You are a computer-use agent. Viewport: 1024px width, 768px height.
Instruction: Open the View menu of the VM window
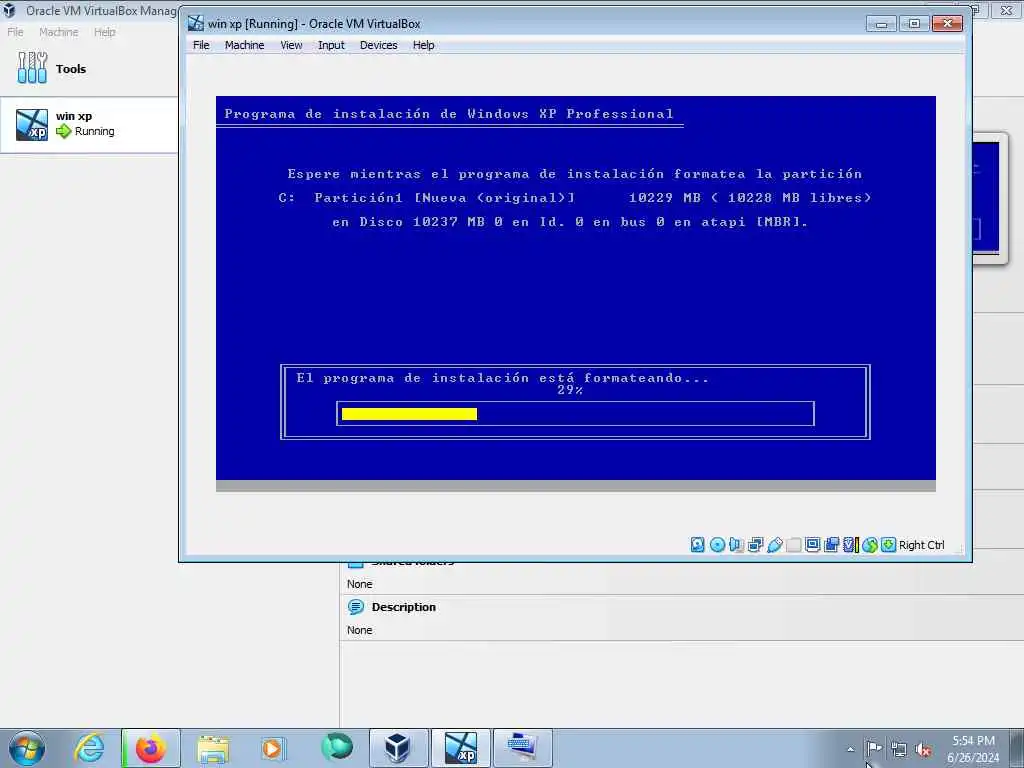pos(291,45)
